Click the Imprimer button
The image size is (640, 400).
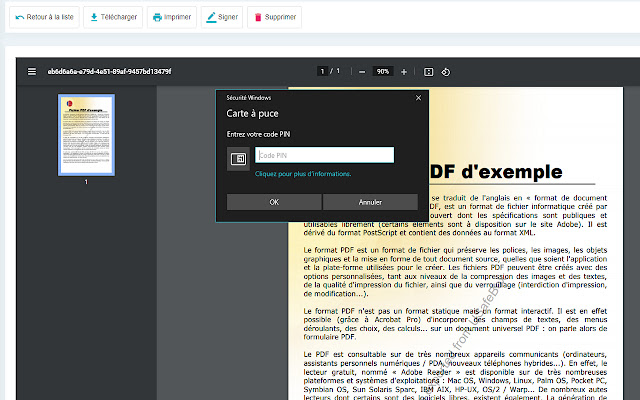click(x=172, y=17)
